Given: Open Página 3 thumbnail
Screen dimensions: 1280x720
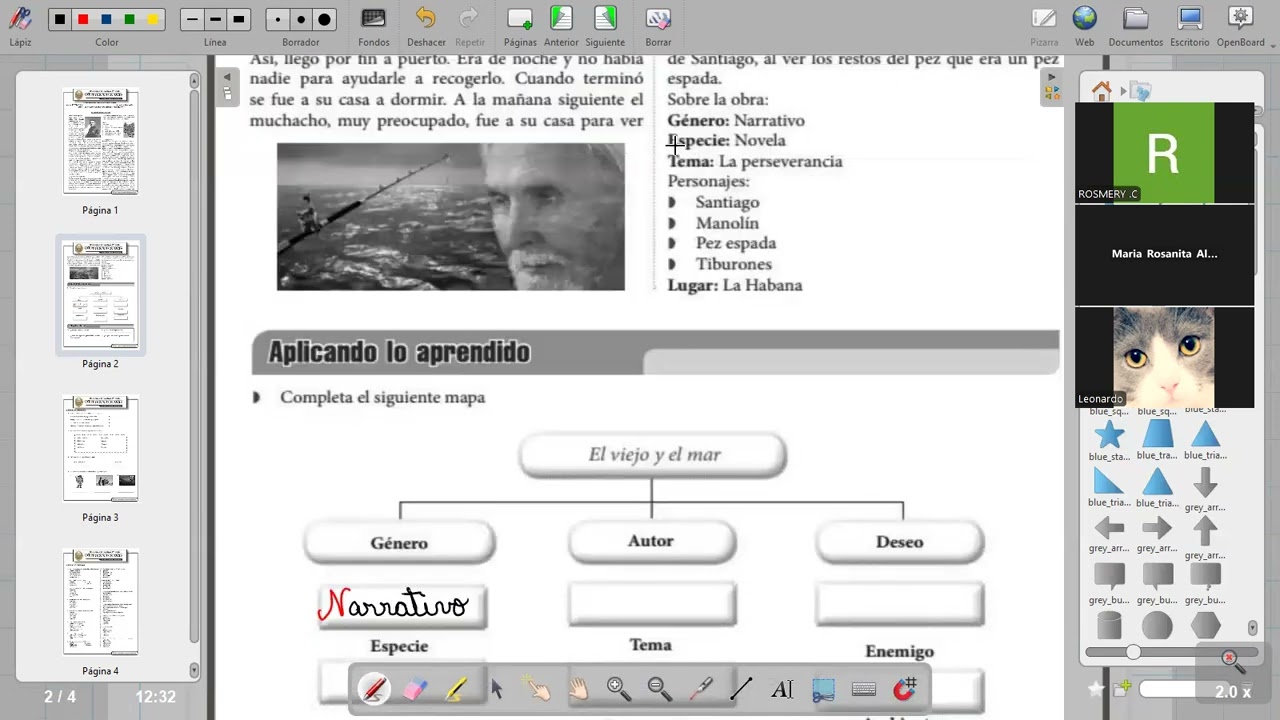Looking at the screenshot, I should point(101,449).
